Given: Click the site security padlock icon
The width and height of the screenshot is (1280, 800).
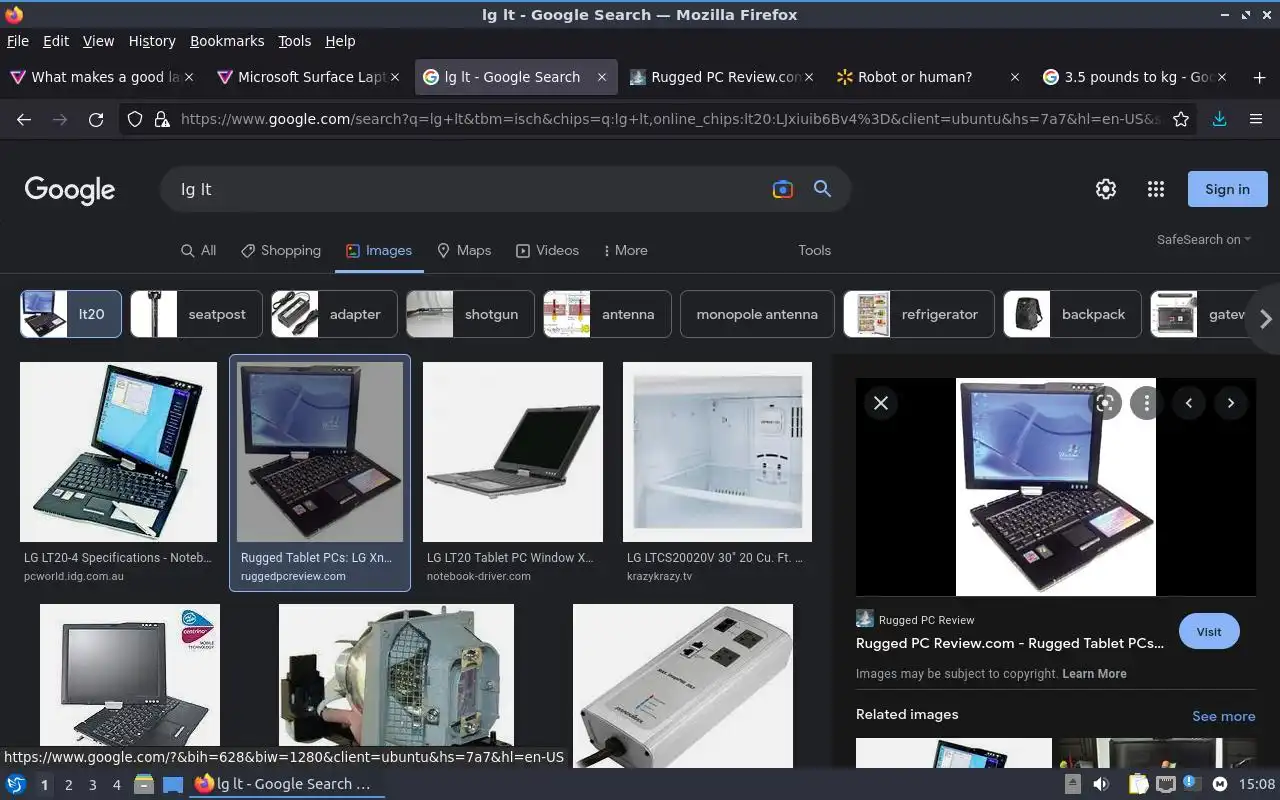Looking at the screenshot, I should (x=162, y=119).
